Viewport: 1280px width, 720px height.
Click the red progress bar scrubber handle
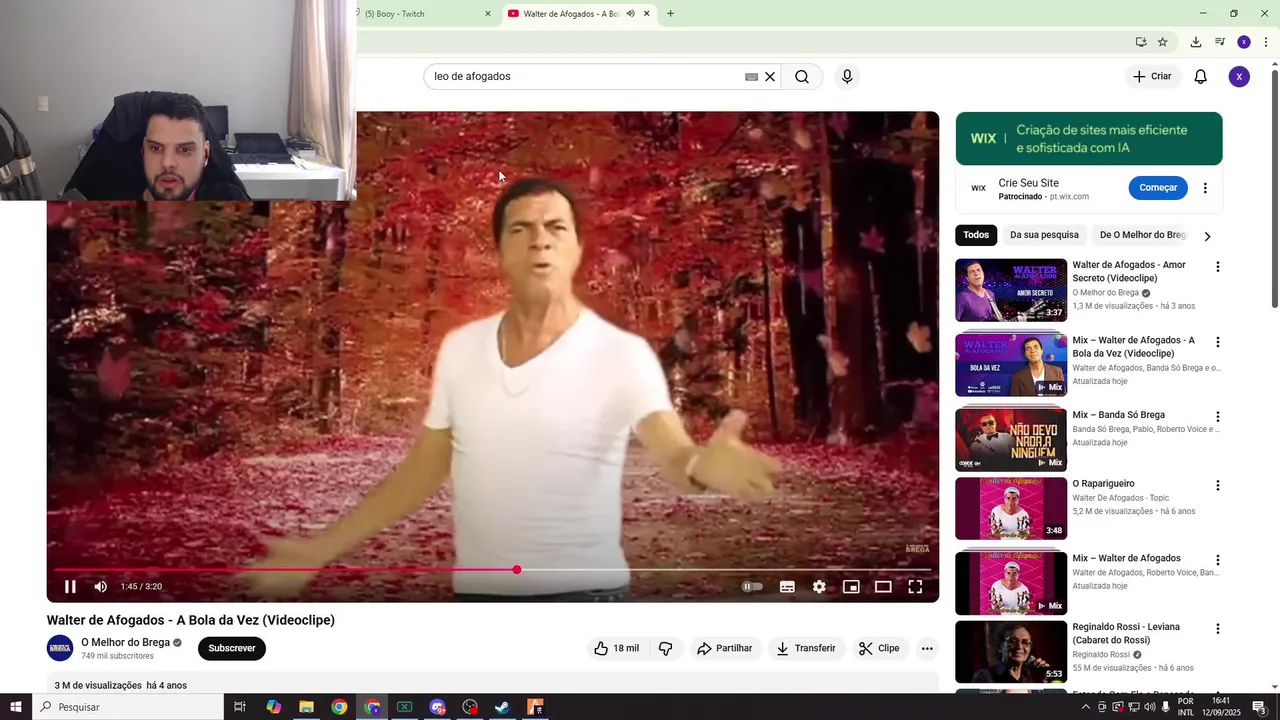coord(517,570)
